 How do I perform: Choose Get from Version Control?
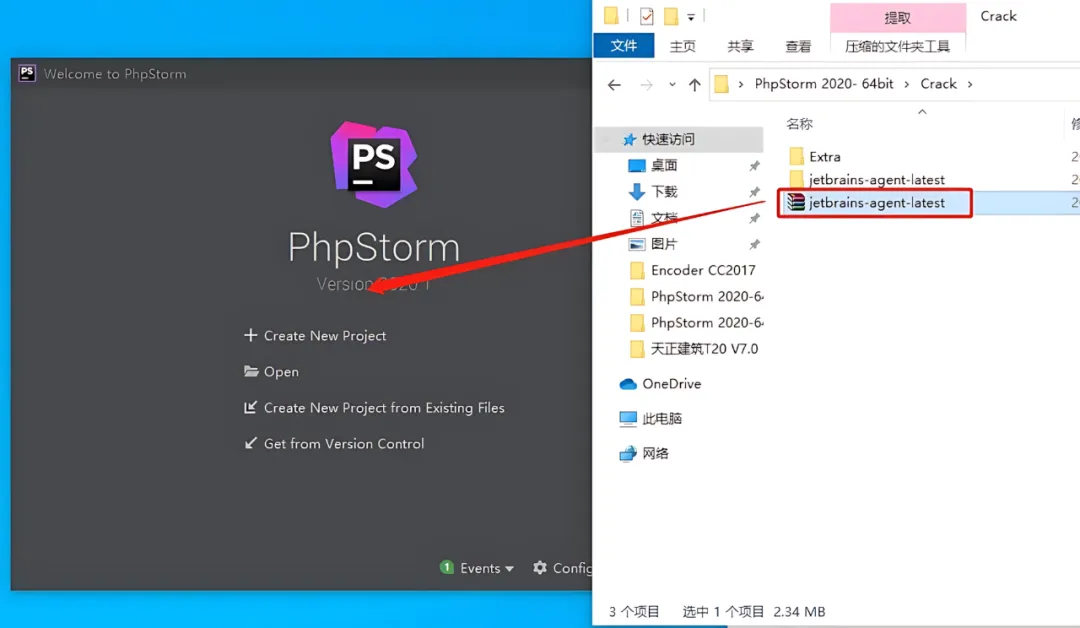[x=344, y=443]
